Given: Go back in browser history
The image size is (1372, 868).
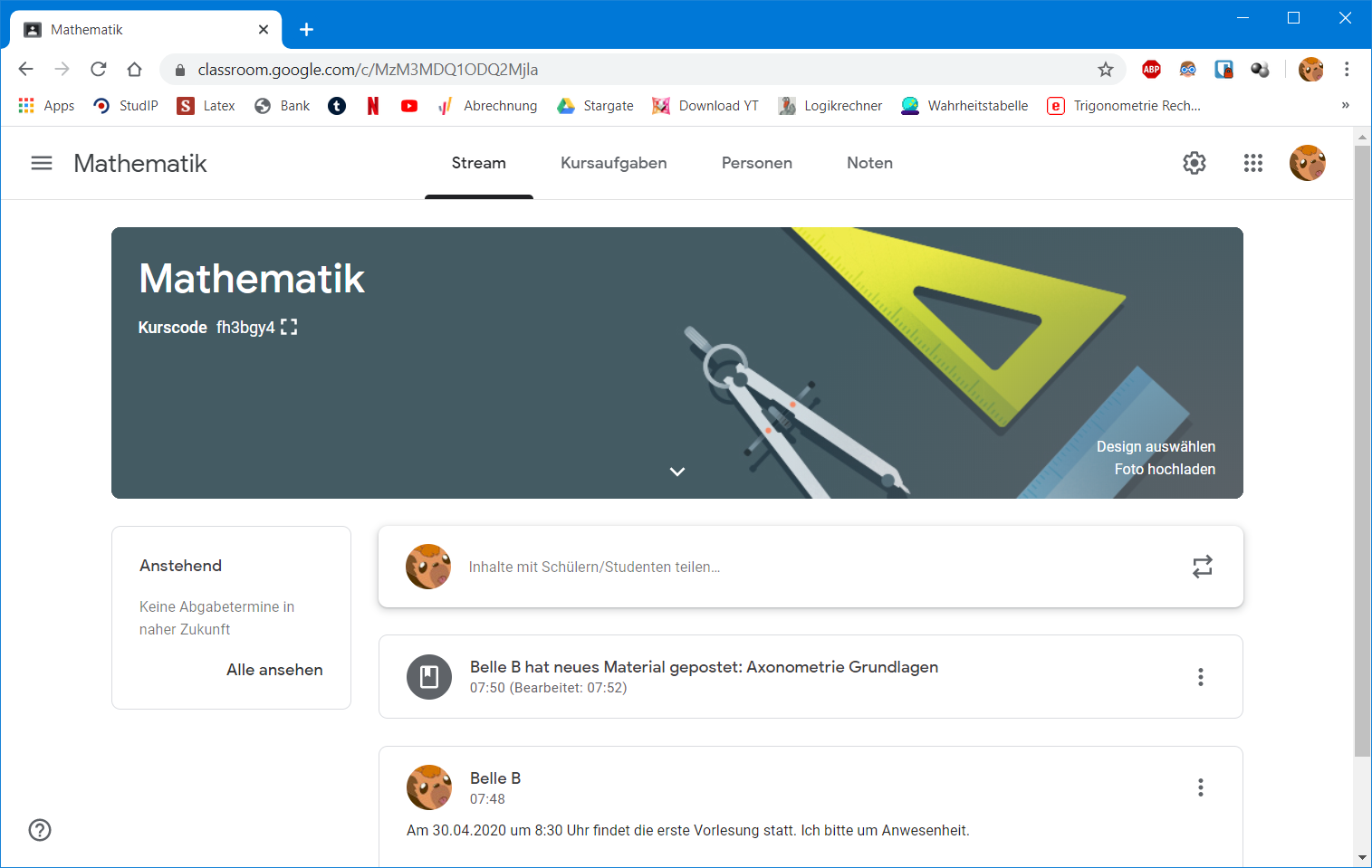Looking at the screenshot, I should [25, 69].
